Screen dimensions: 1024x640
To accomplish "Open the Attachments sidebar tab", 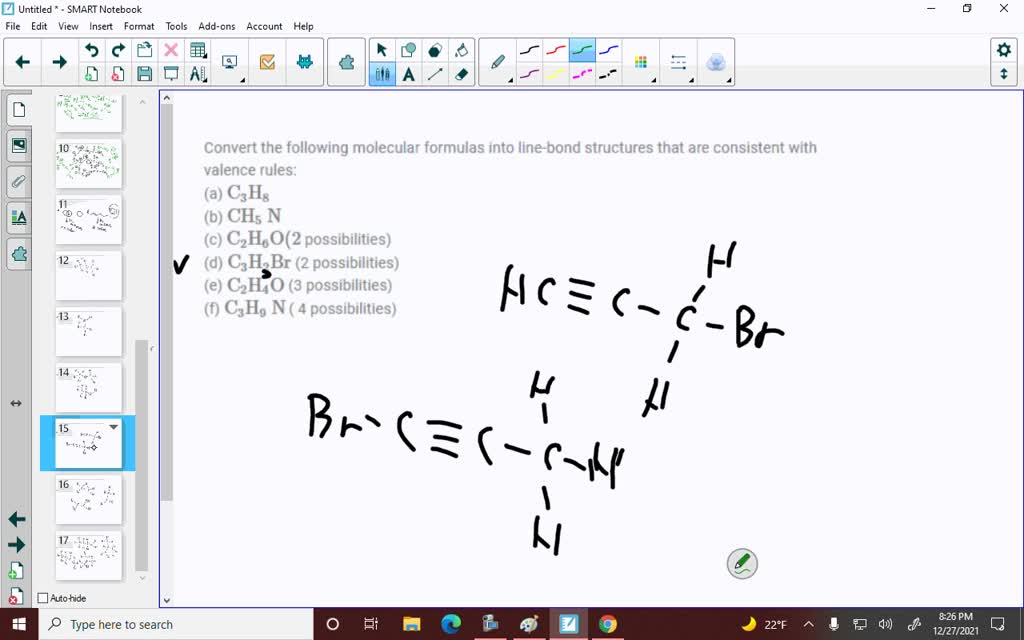I will point(18,182).
